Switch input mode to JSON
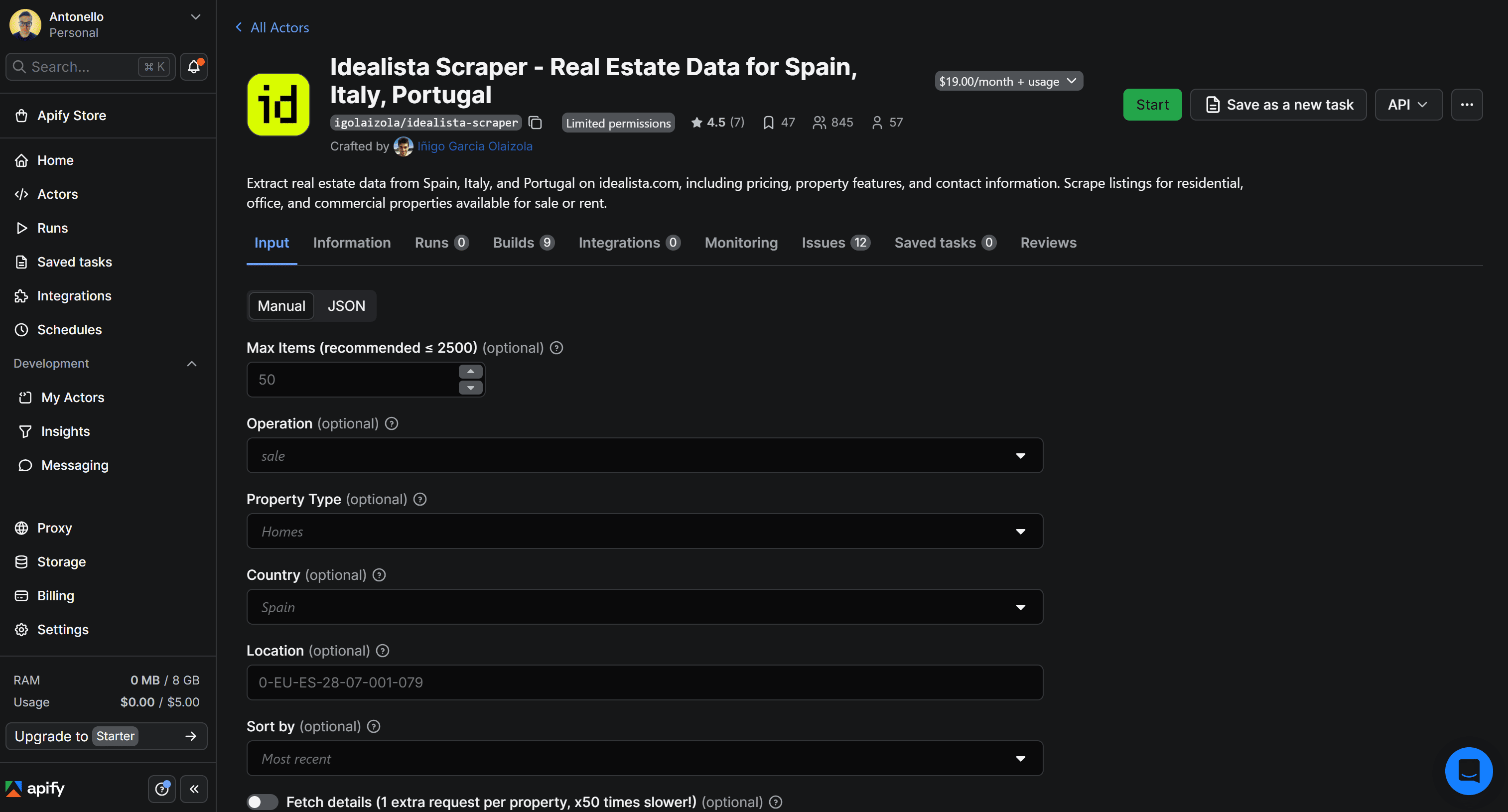 tap(346, 305)
